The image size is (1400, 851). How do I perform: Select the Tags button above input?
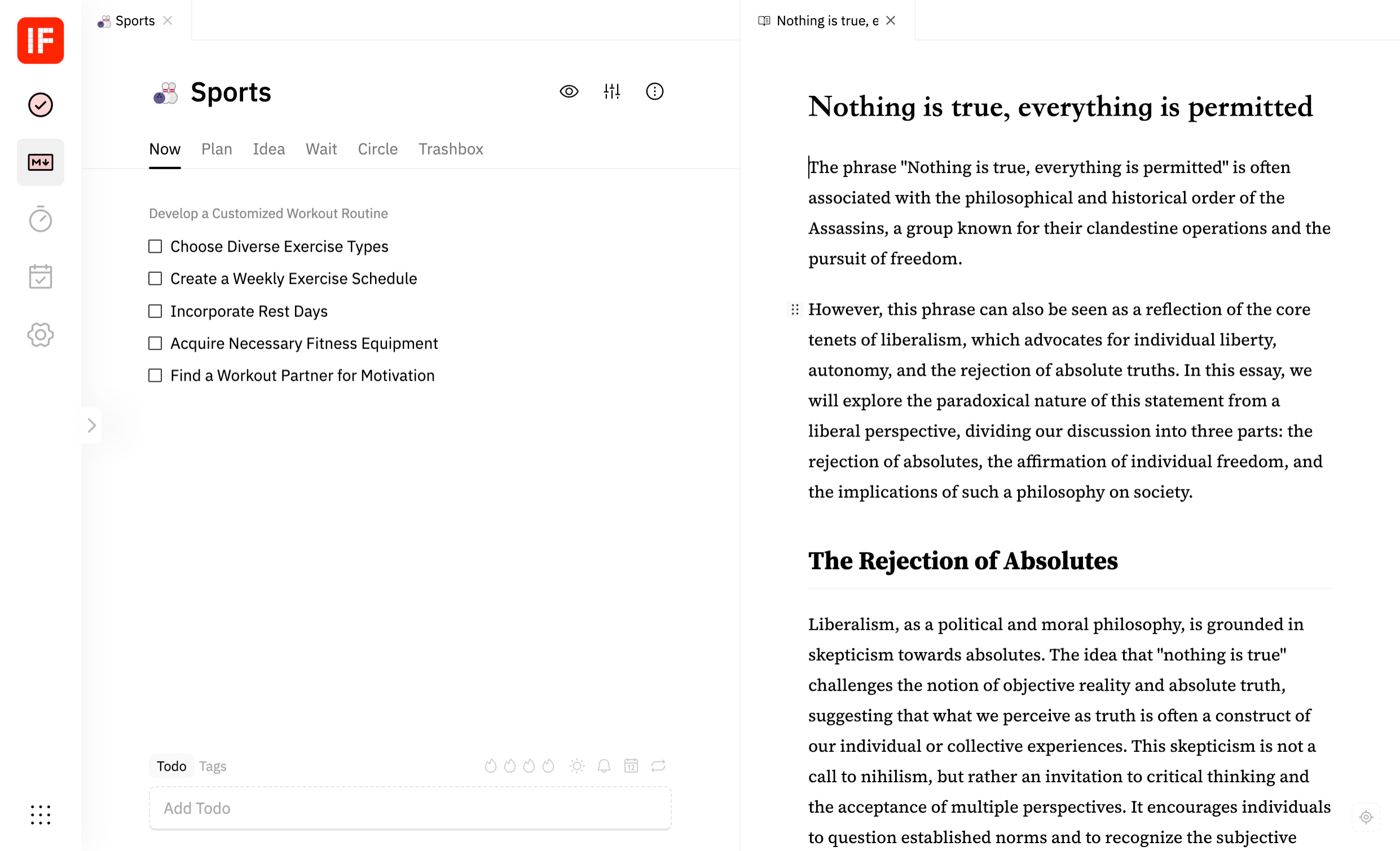coord(213,766)
